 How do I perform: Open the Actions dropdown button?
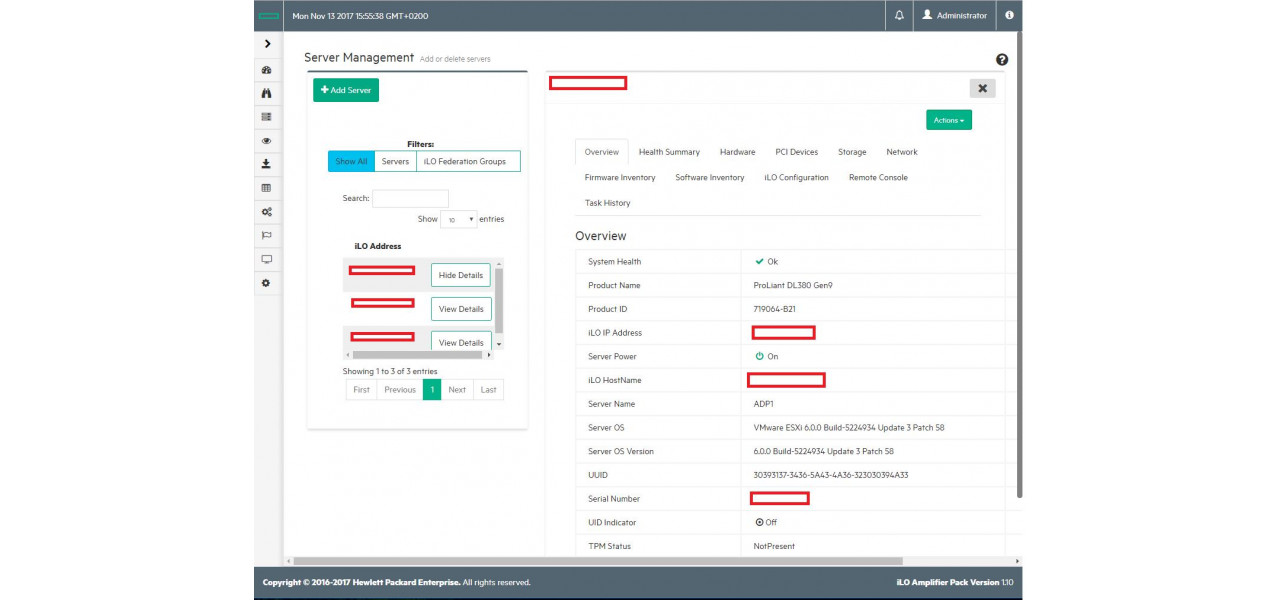(949, 120)
